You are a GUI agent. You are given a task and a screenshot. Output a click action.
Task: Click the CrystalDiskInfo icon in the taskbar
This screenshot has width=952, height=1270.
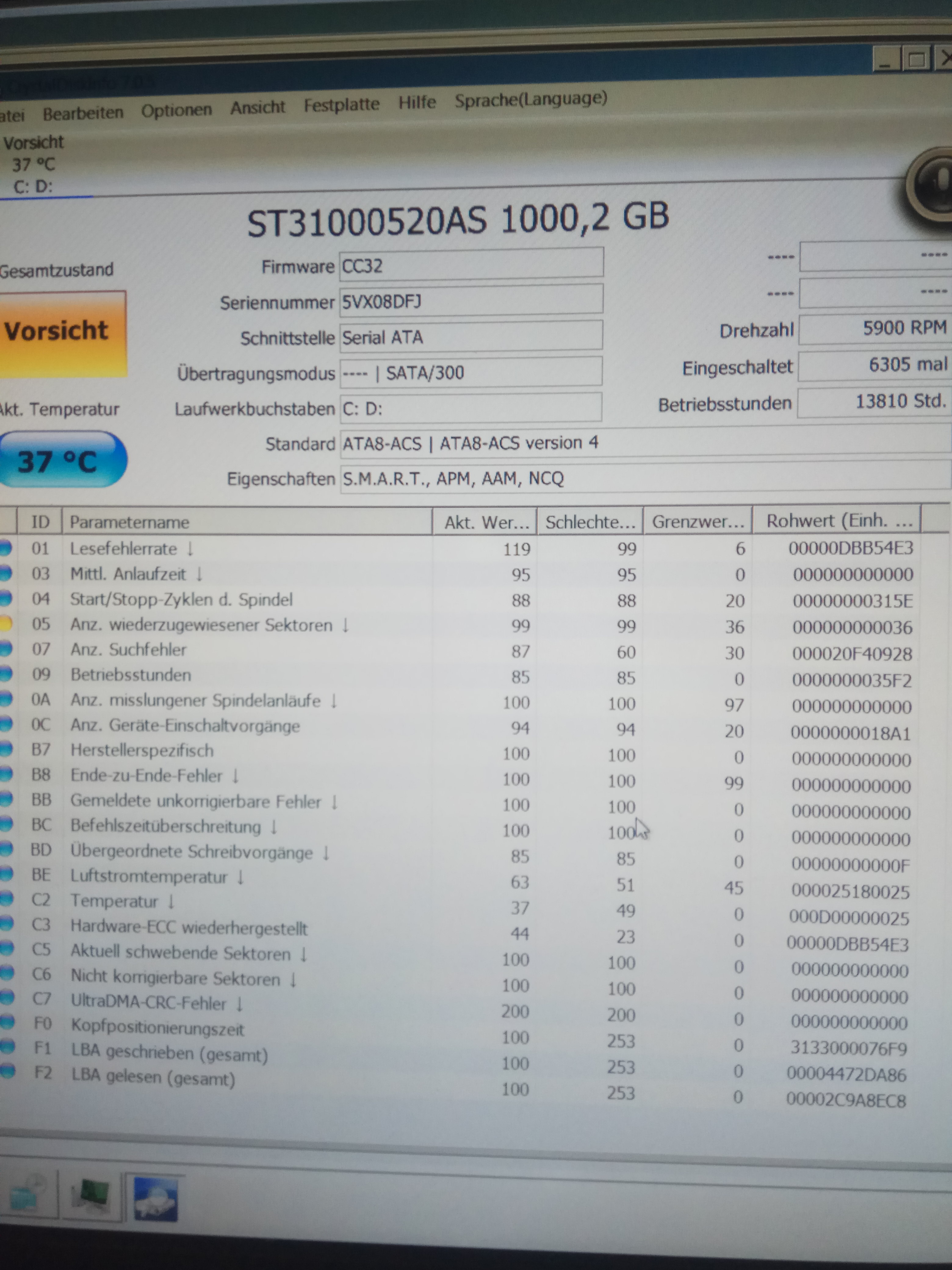[x=156, y=1199]
